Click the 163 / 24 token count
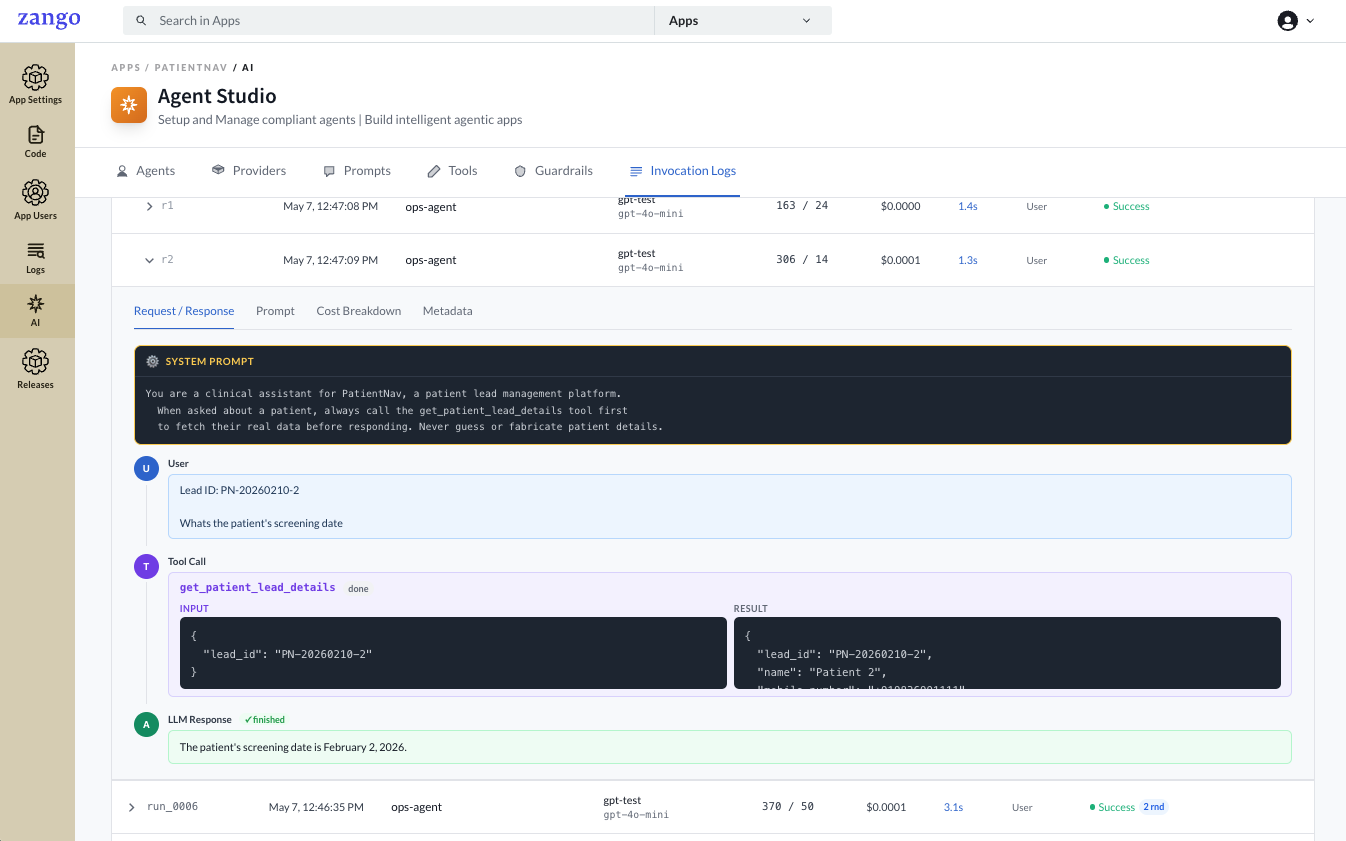The height and width of the screenshot is (841, 1346). tap(802, 205)
